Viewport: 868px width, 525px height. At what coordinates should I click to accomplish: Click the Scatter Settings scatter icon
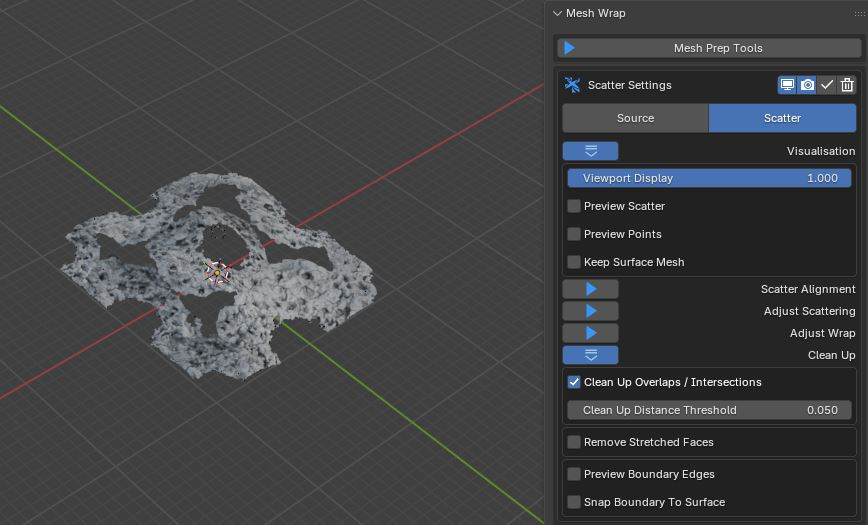572,85
